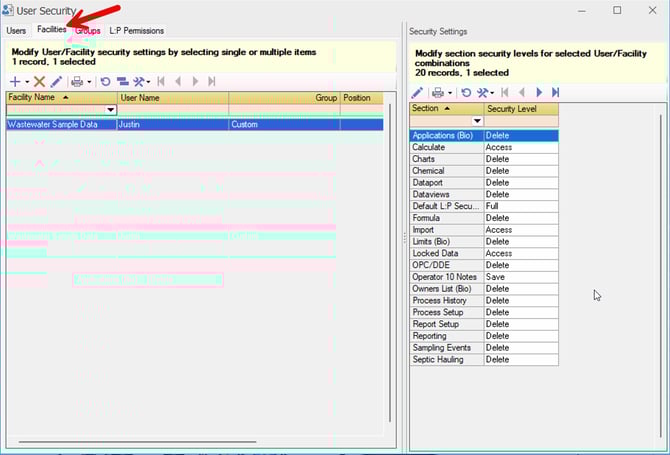Click the red X delete icon
Viewport: 670px width, 455px height.
tap(40, 81)
